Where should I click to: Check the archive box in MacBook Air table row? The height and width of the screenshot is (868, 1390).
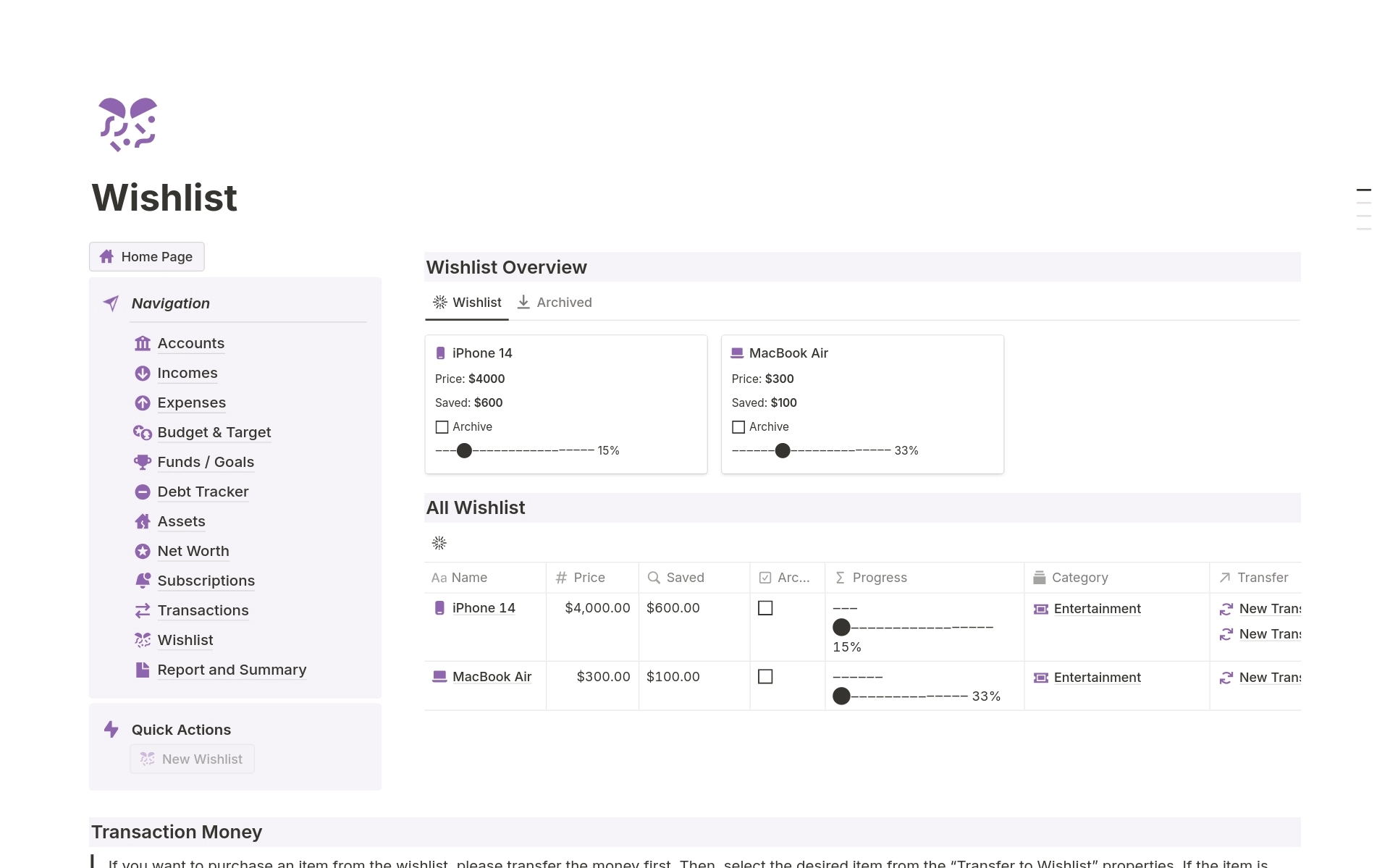point(765,676)
